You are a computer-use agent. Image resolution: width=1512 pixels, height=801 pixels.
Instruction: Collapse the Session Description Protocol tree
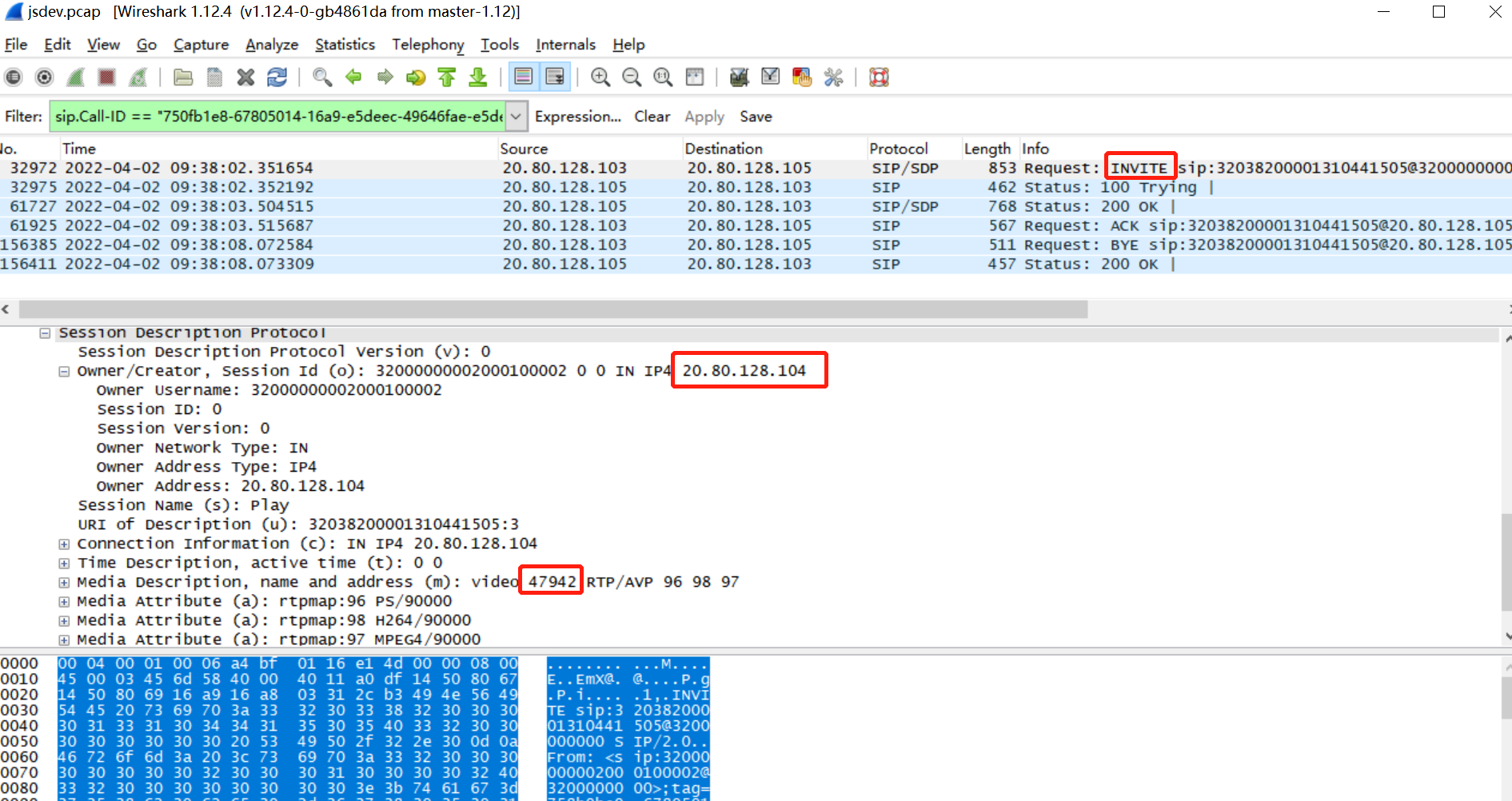coord(46,333)
